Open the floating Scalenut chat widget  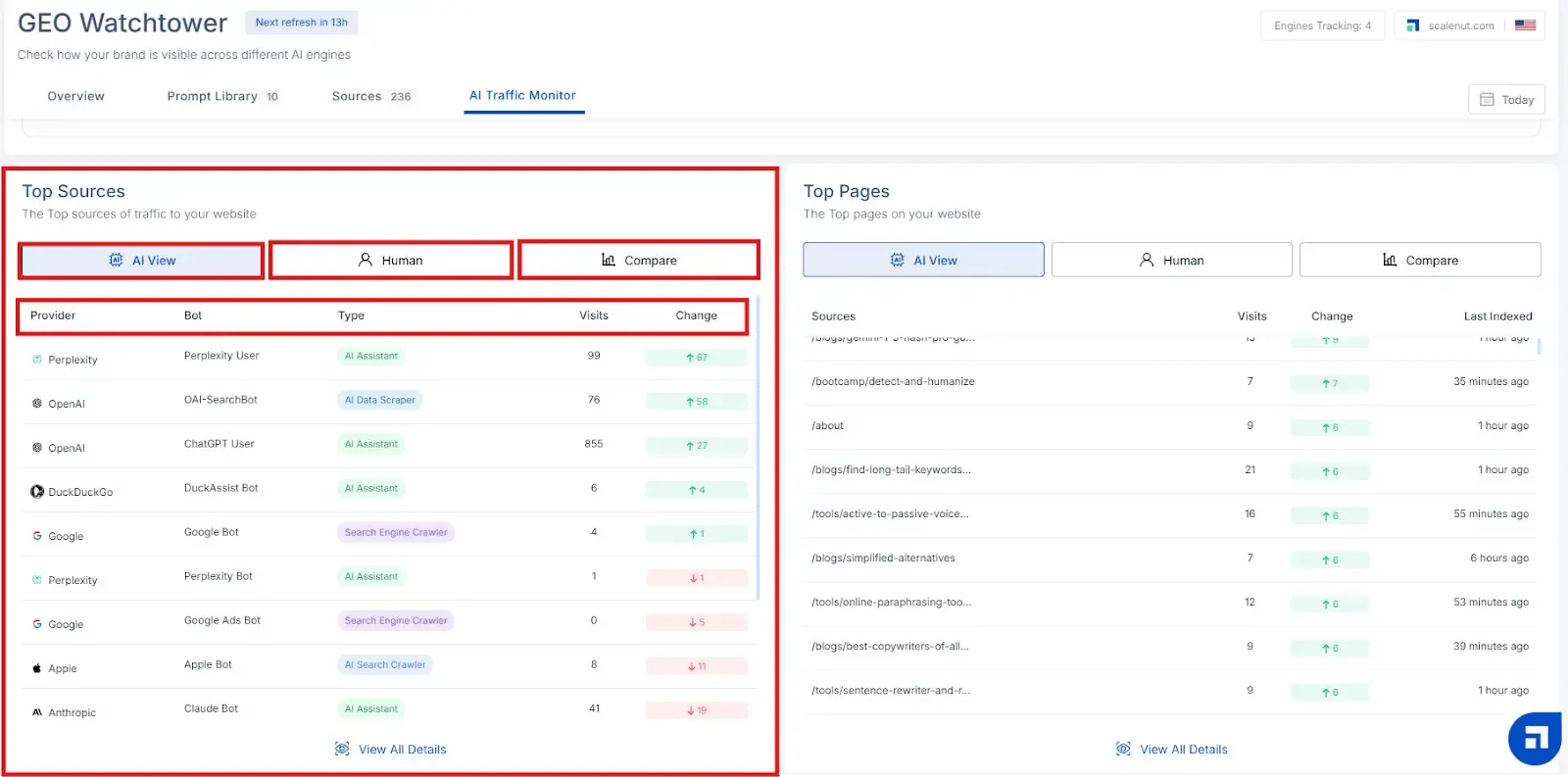click(1534, 738)
